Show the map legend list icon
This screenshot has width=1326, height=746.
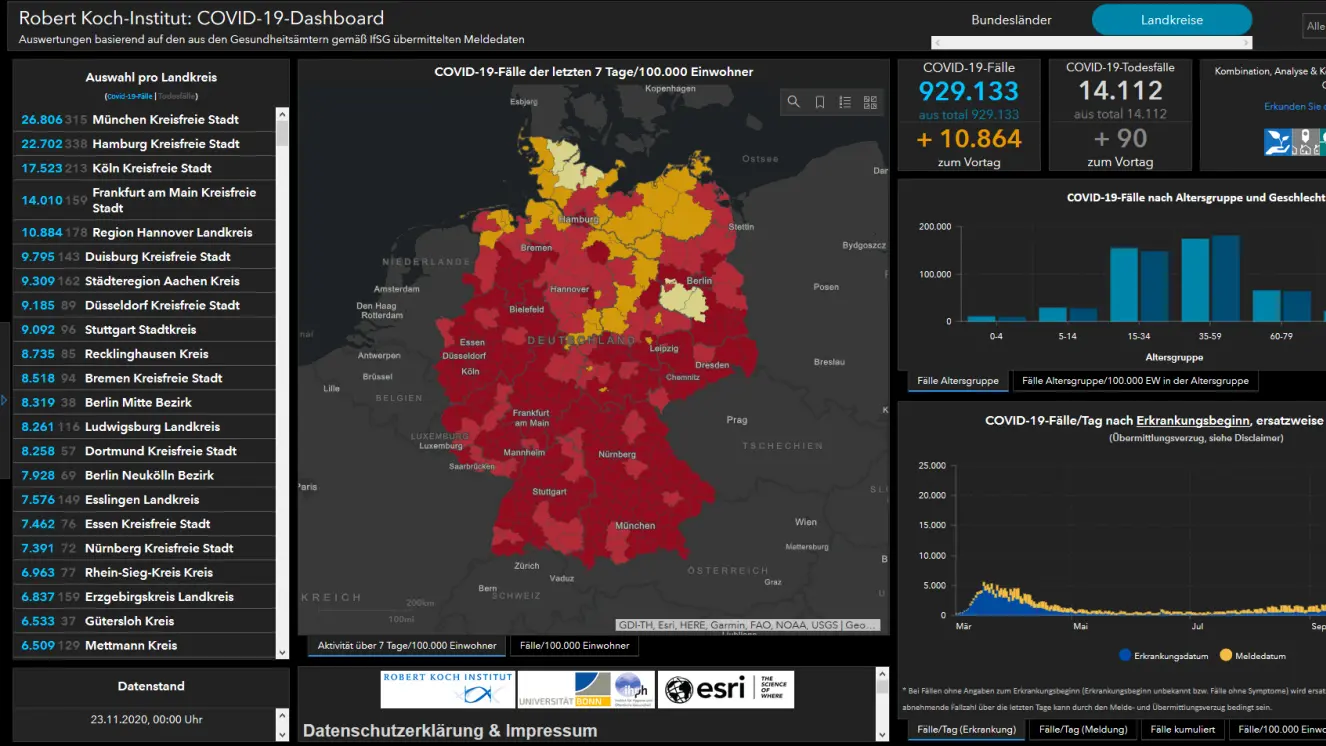pos(845,102)
